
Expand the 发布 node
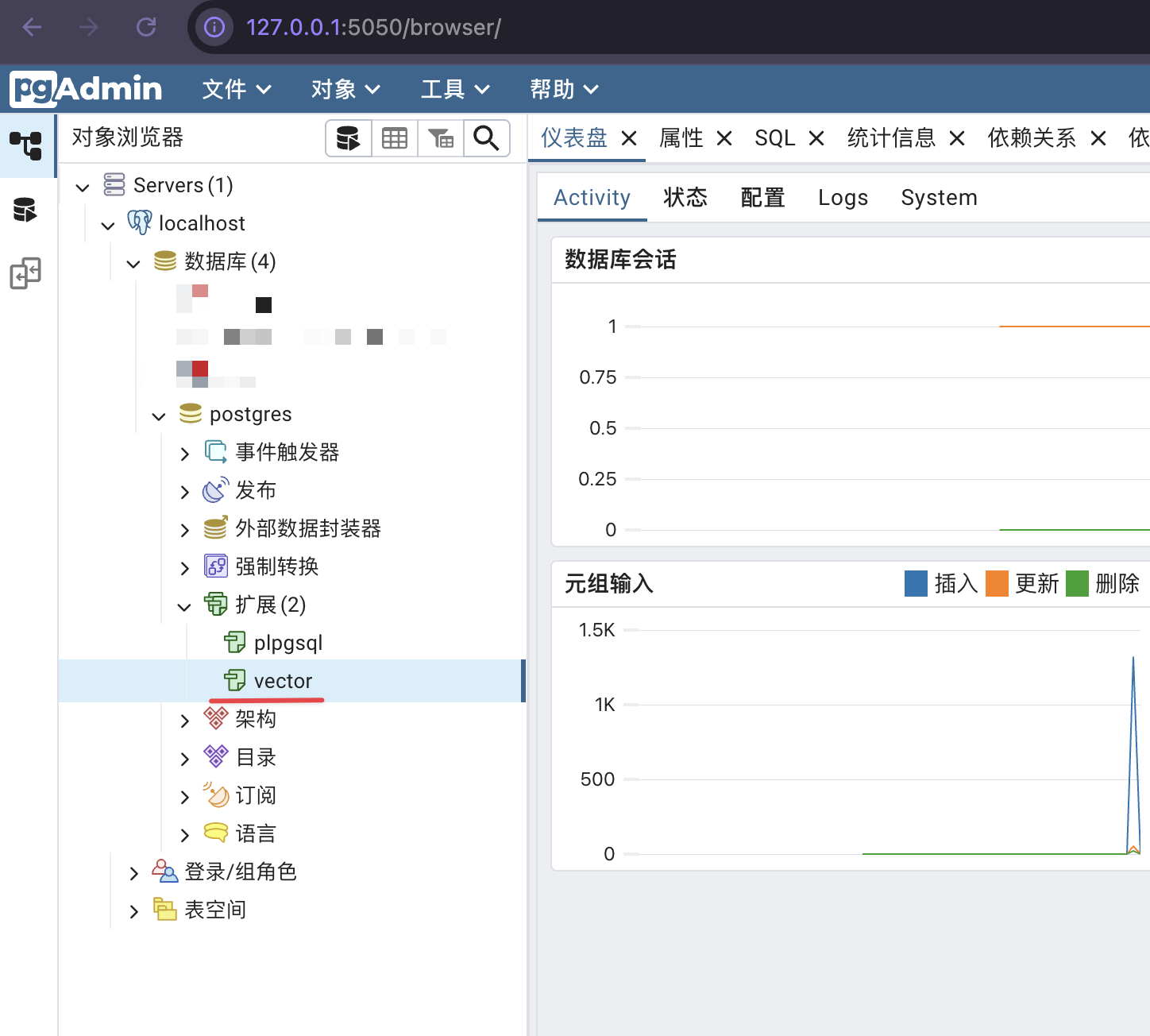point(184,492)
